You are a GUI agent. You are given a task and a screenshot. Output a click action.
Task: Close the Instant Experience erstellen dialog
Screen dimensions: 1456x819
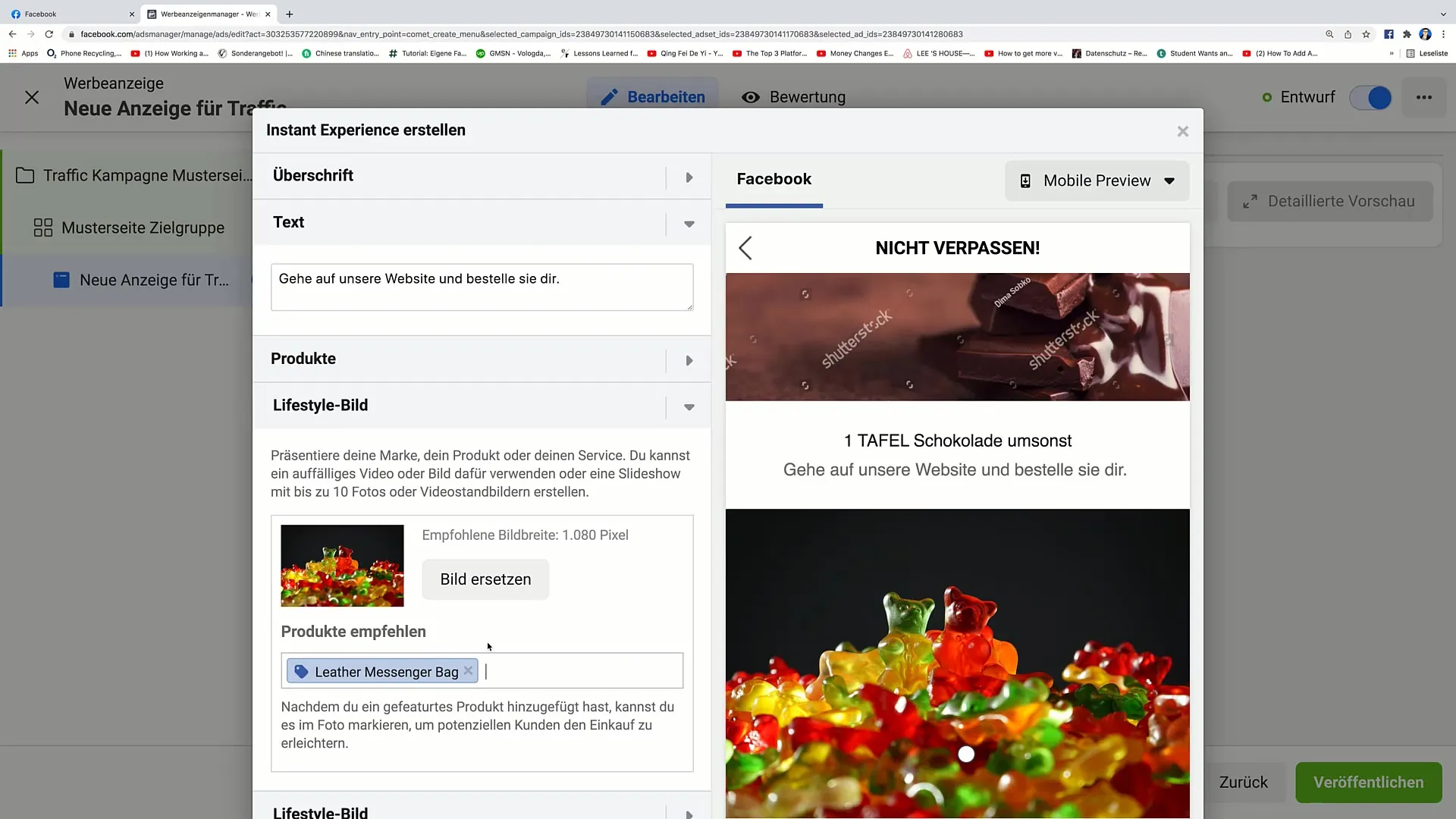(1182, 131)
